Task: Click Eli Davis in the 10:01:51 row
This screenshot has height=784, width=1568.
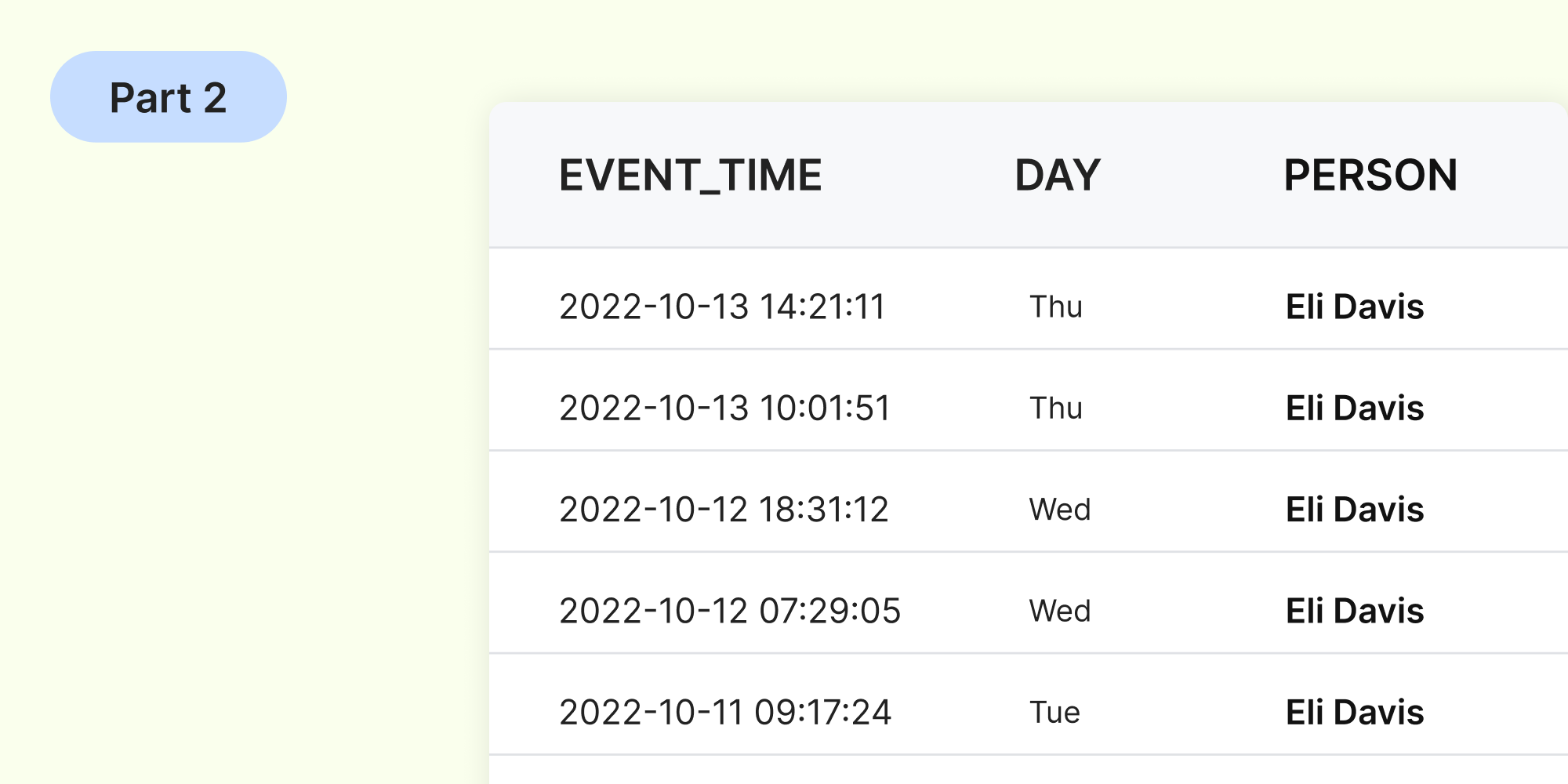Action: pyautogui.click(x=1355, y=408)
